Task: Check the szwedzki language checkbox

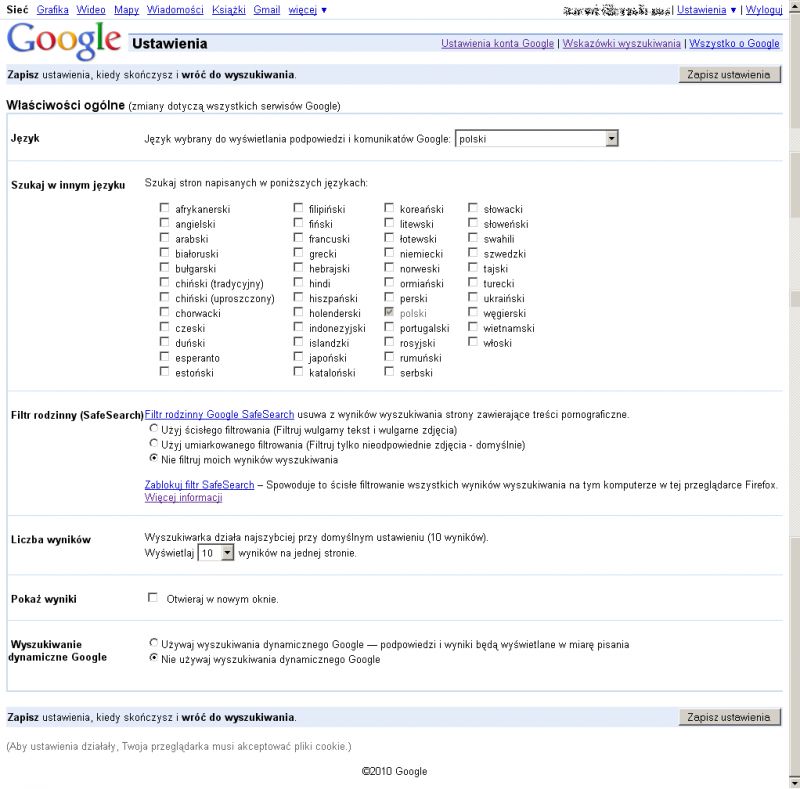Action: pos(473,252)
